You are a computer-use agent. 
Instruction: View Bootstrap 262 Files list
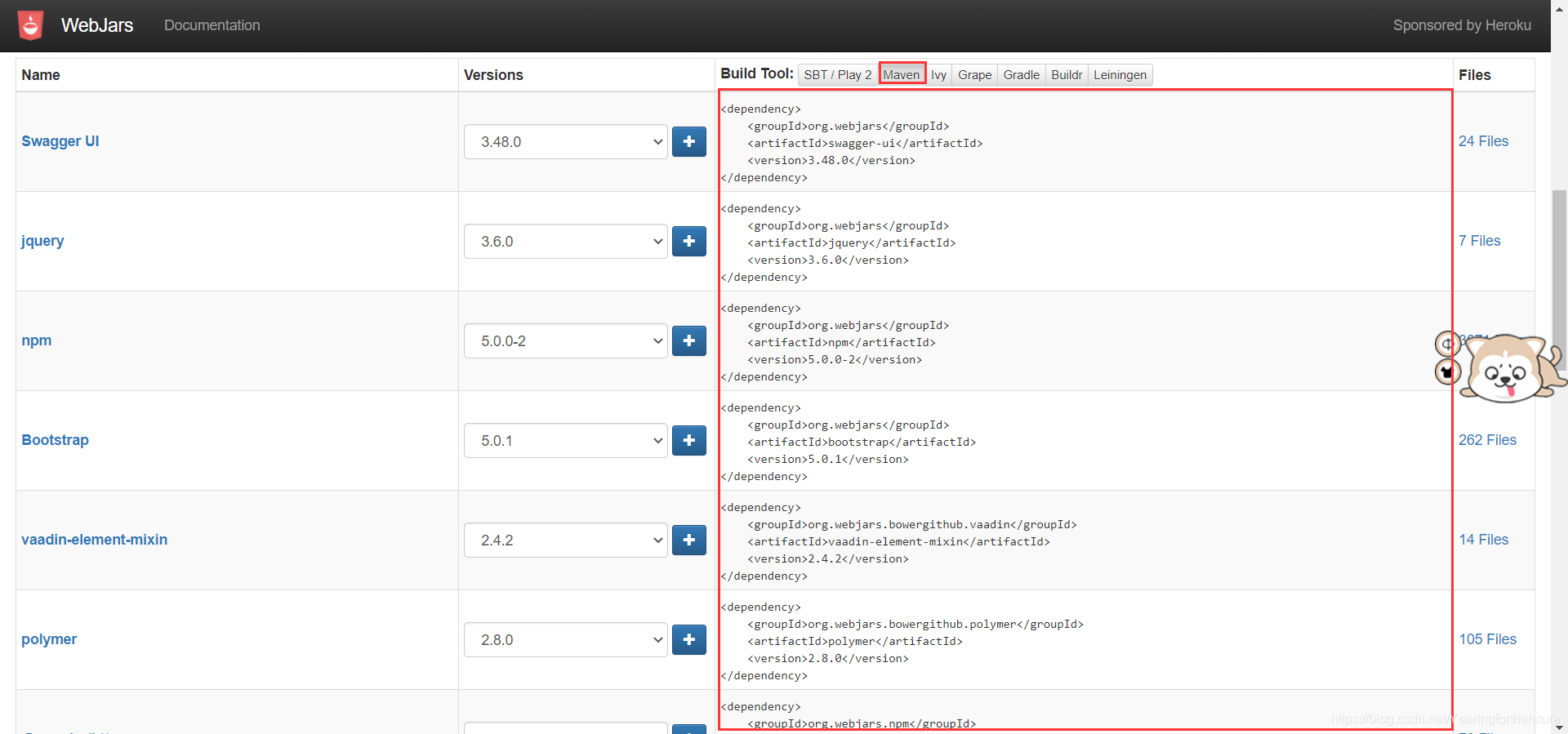pyautogui.click(x=1488, y=440)
